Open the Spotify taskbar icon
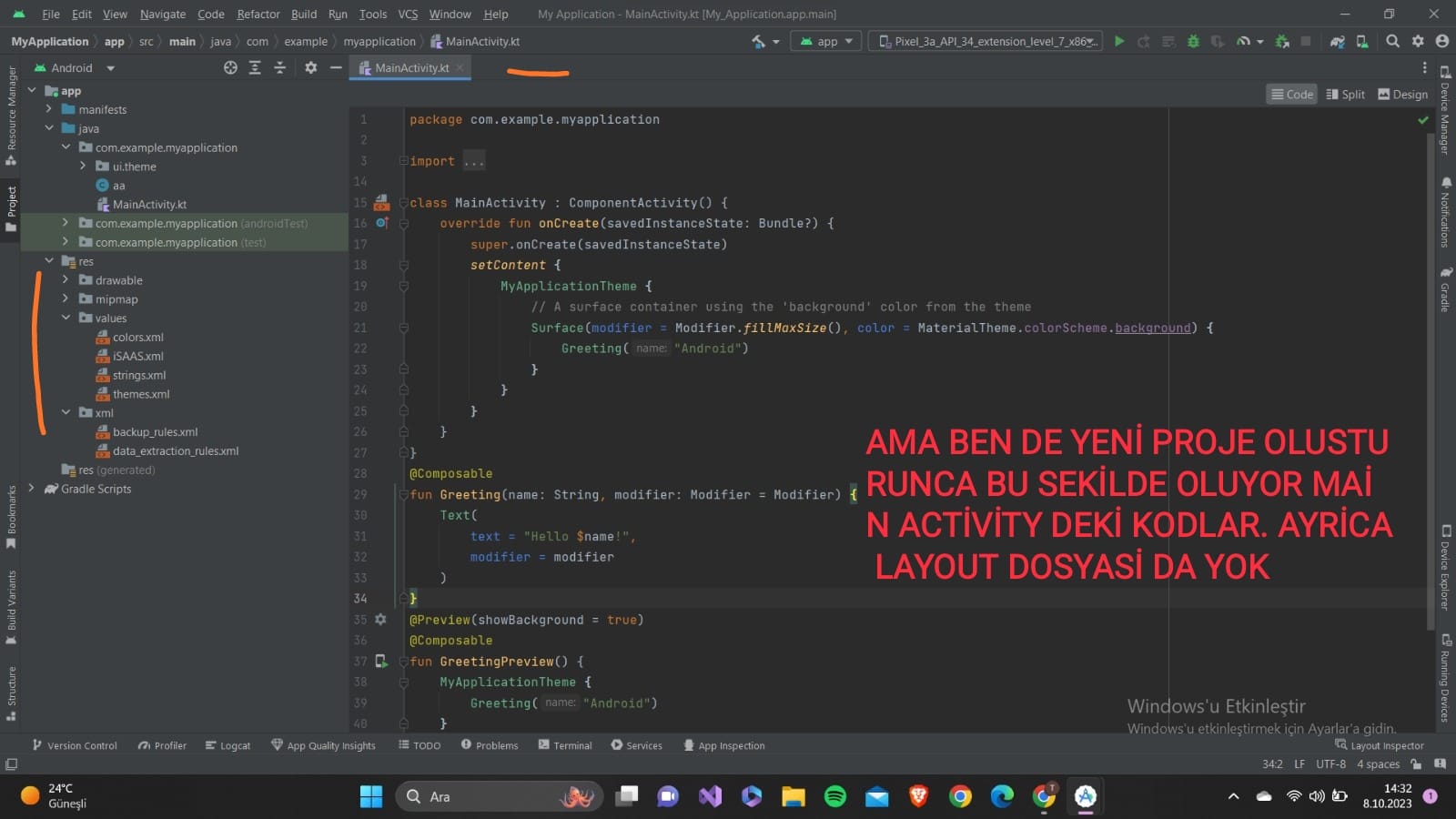Screen dimensions: 1456x819 834,796
